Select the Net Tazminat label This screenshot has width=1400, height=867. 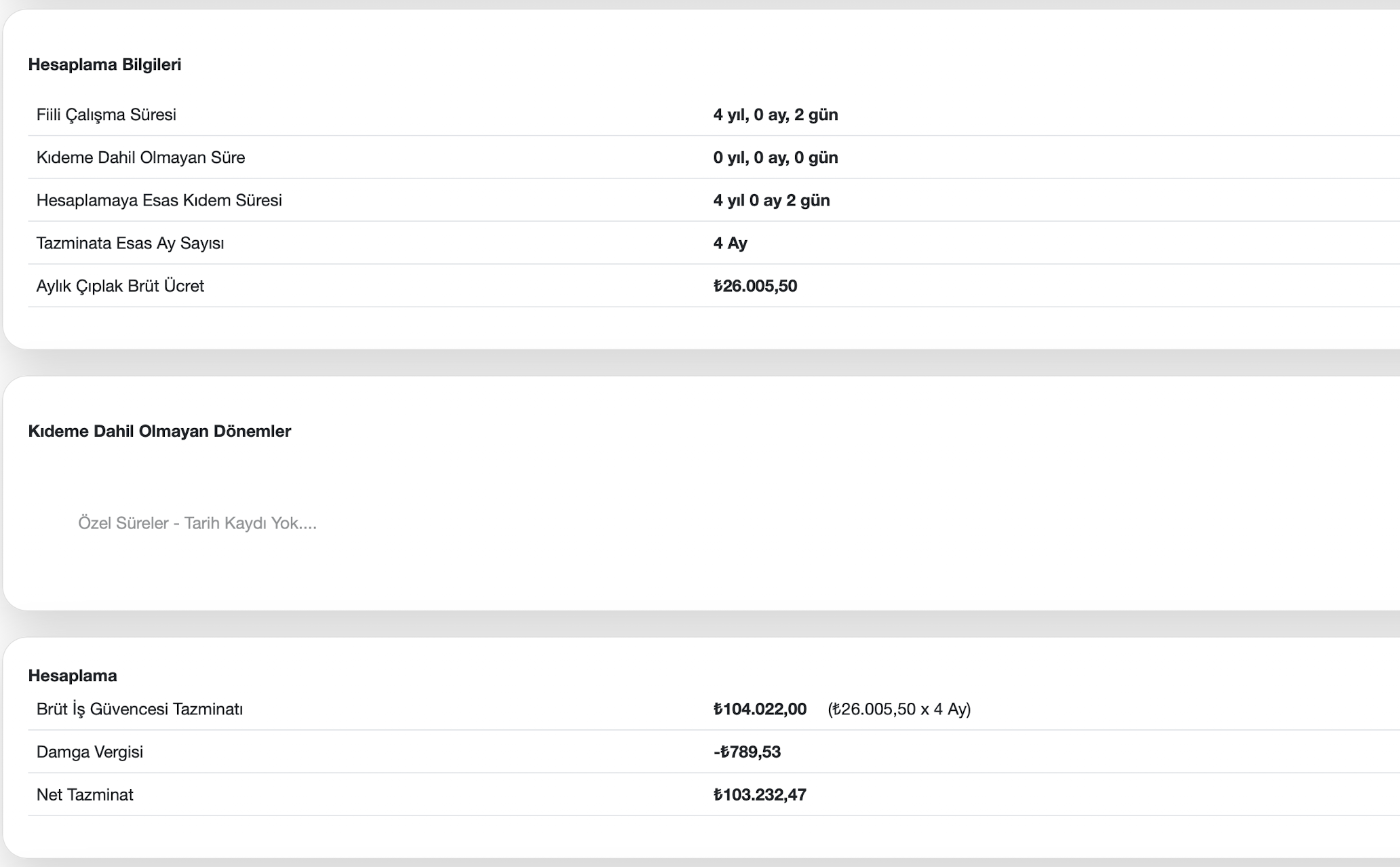85,794
